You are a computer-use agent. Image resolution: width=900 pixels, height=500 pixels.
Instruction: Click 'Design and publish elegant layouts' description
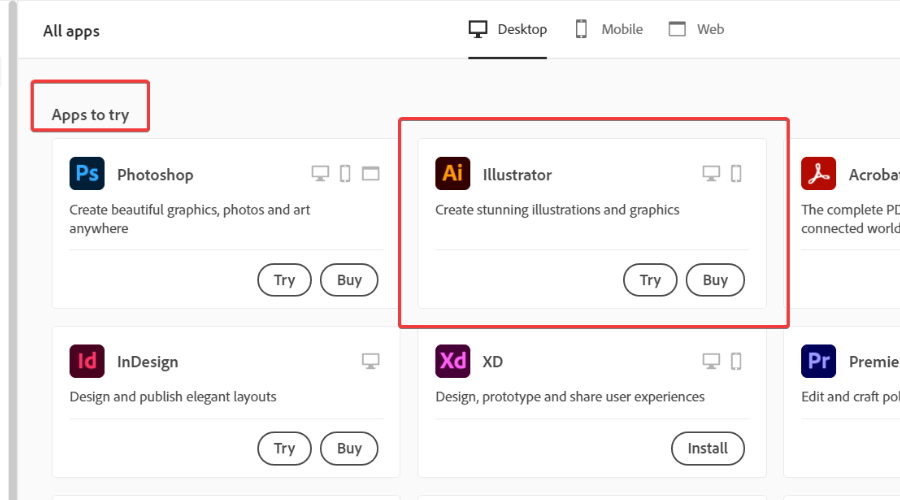click(173, 397)
